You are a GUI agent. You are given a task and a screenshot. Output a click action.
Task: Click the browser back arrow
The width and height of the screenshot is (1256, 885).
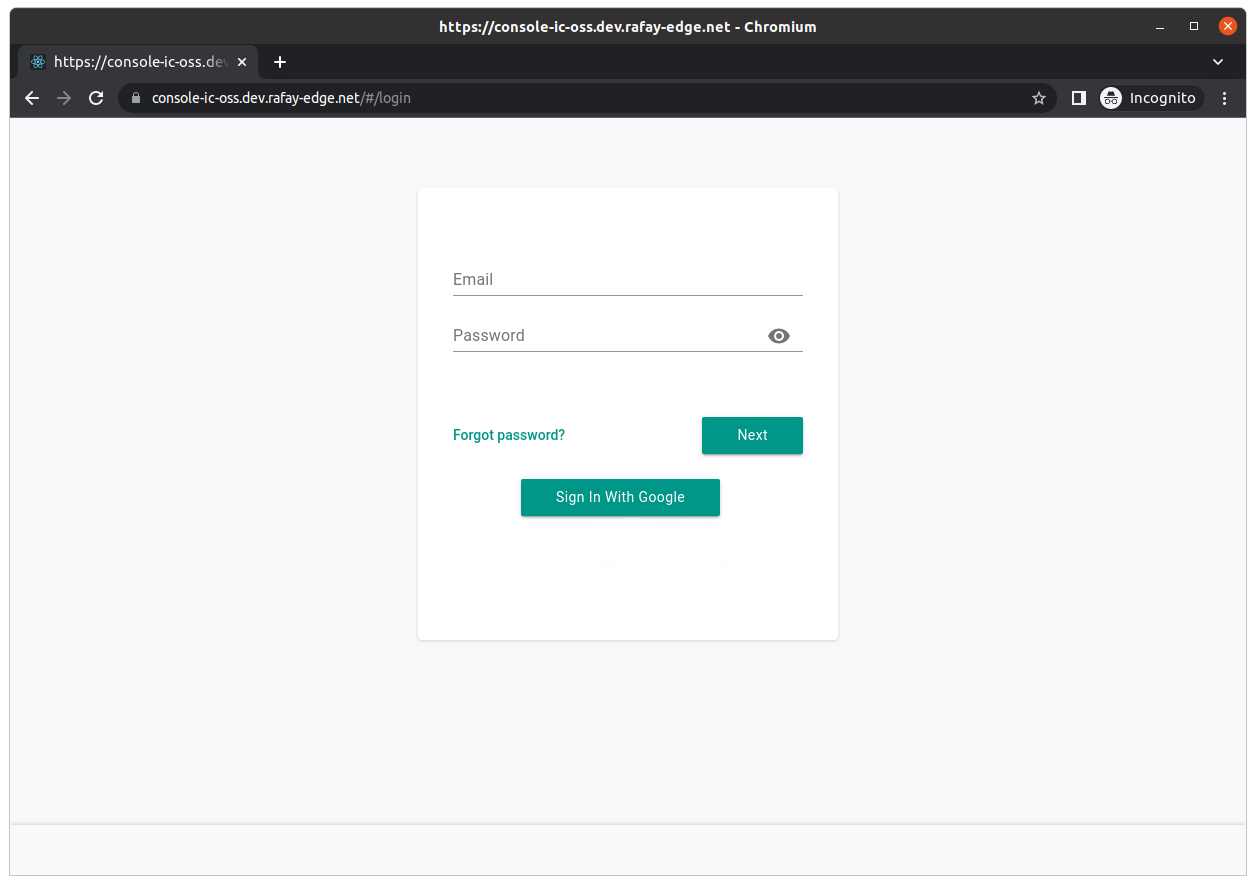[x=32, y=98]
